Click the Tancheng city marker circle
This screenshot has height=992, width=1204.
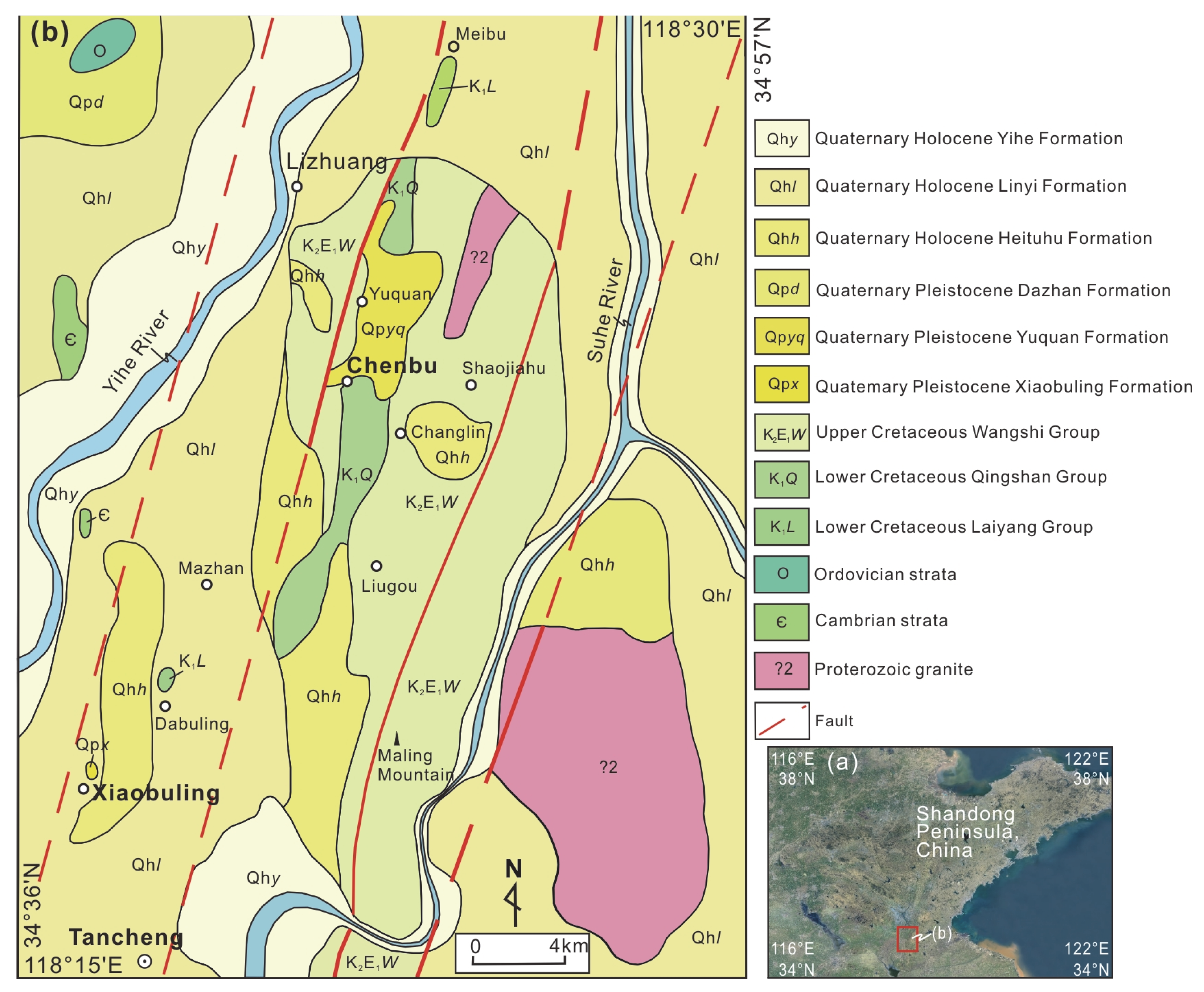tap(145, 962)
